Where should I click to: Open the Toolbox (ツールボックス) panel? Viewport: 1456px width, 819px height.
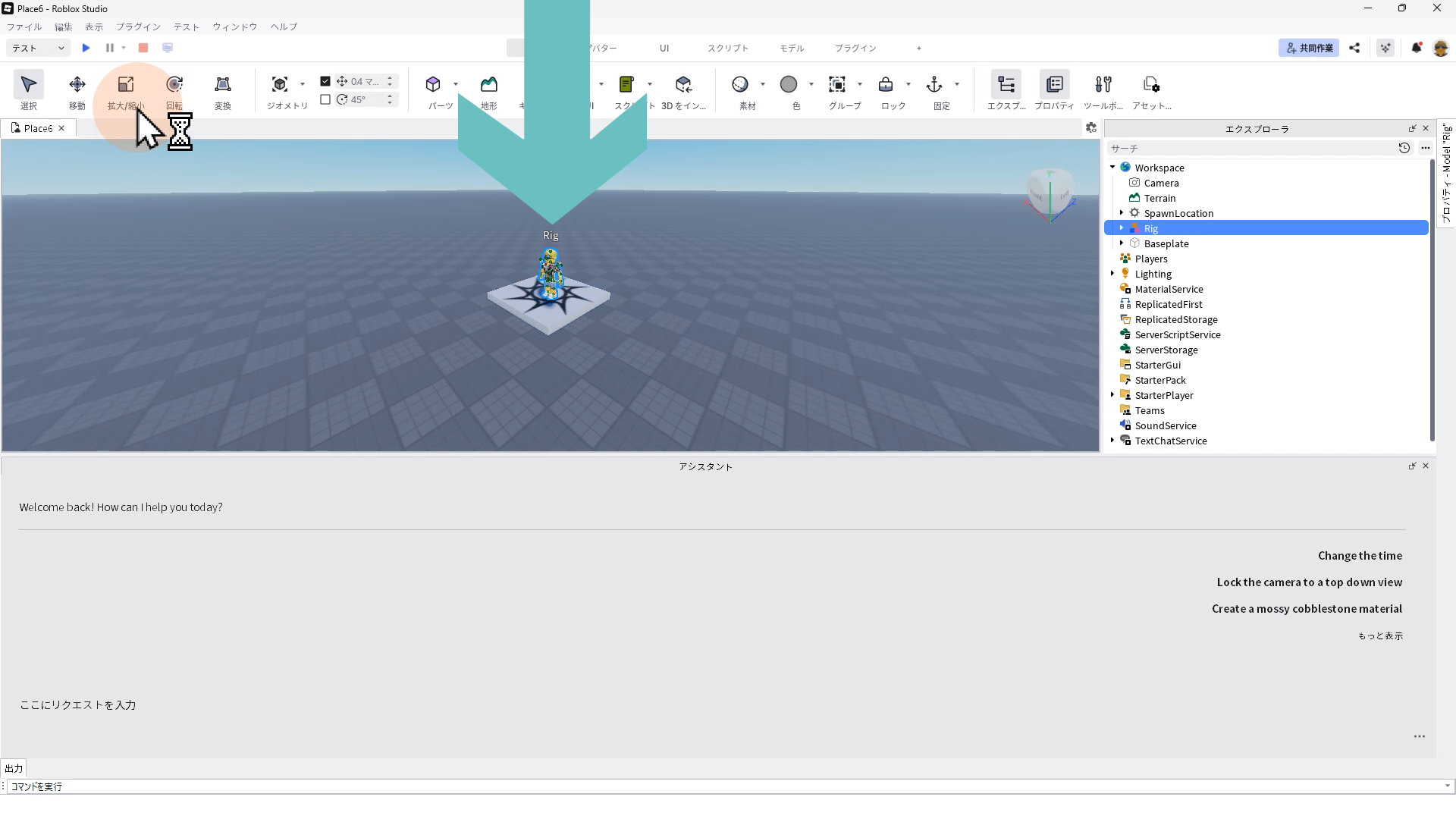coord(1103,85)
